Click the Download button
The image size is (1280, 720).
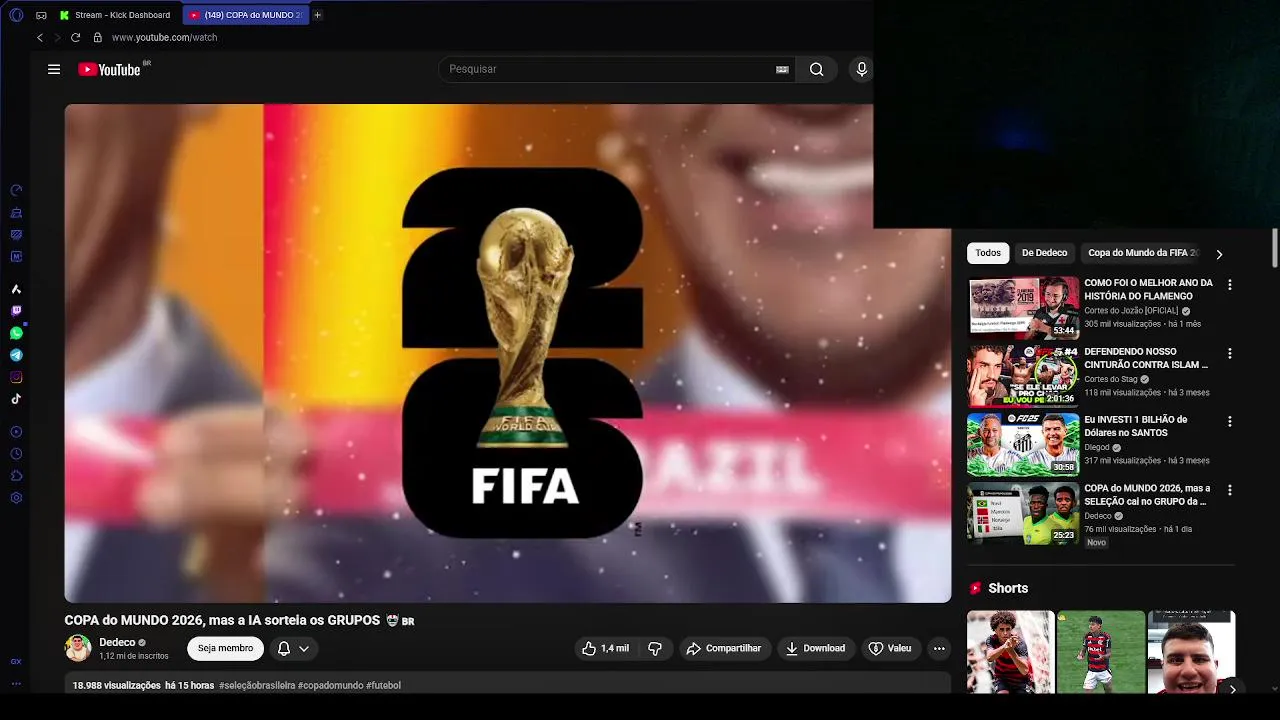click(x=815, y=648)
